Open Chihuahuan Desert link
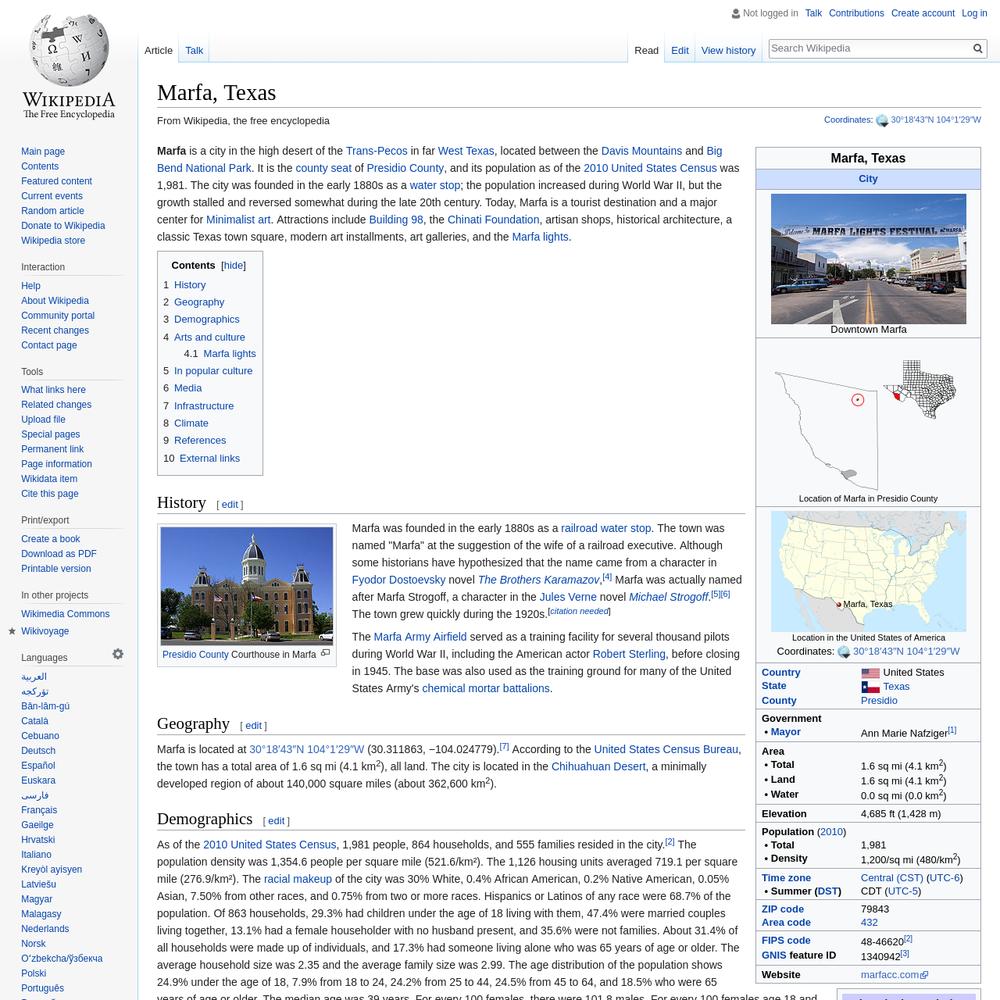This screenshot has width=1000, height=1000. (x=598, y=767)
